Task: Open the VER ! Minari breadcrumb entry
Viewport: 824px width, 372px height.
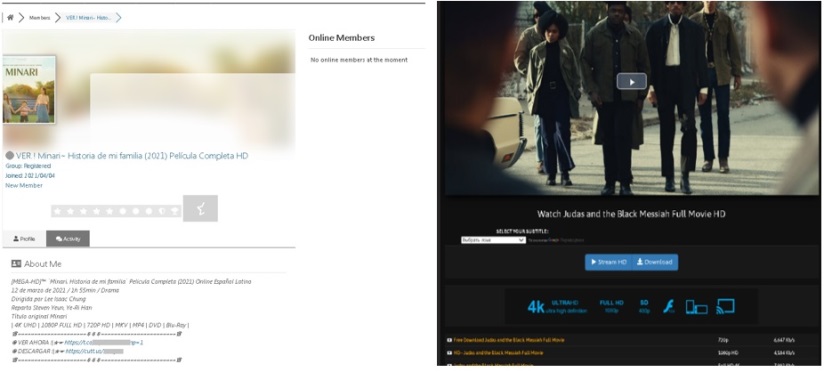Action: pyautogui.click(x=88, y=18)
